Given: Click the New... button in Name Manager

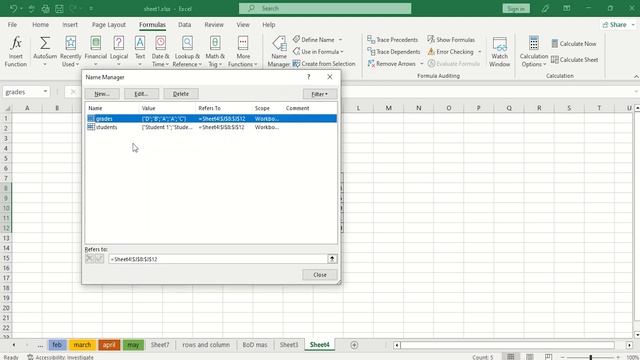Looking at the screenshot, I should pyautogui.click(x=102, y=94).
